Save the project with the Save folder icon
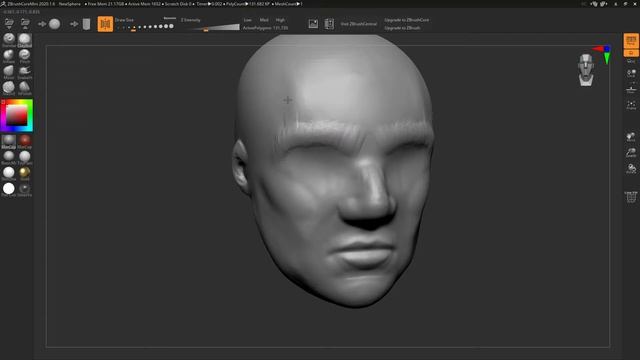This screenshot has height=360, width=640. [25, 24]
